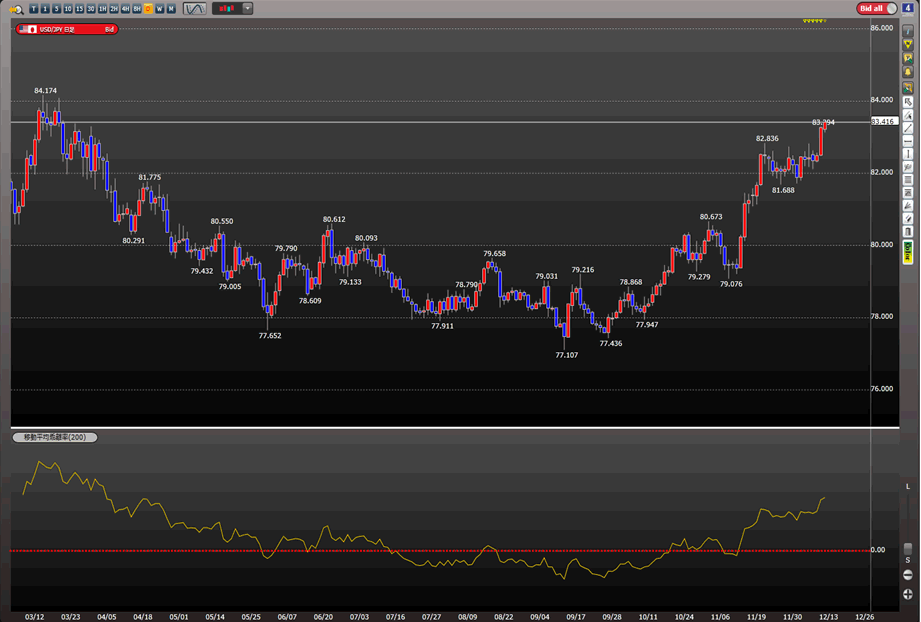Select the horizontal line drawing tool
921x622 pixels.
point(908,141)
